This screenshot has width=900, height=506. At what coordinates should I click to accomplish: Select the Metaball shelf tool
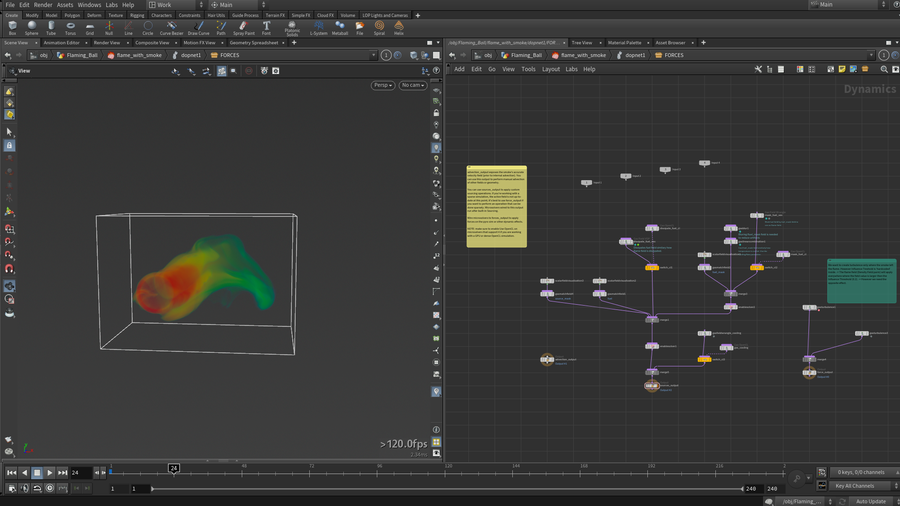(x=340, y=28)
